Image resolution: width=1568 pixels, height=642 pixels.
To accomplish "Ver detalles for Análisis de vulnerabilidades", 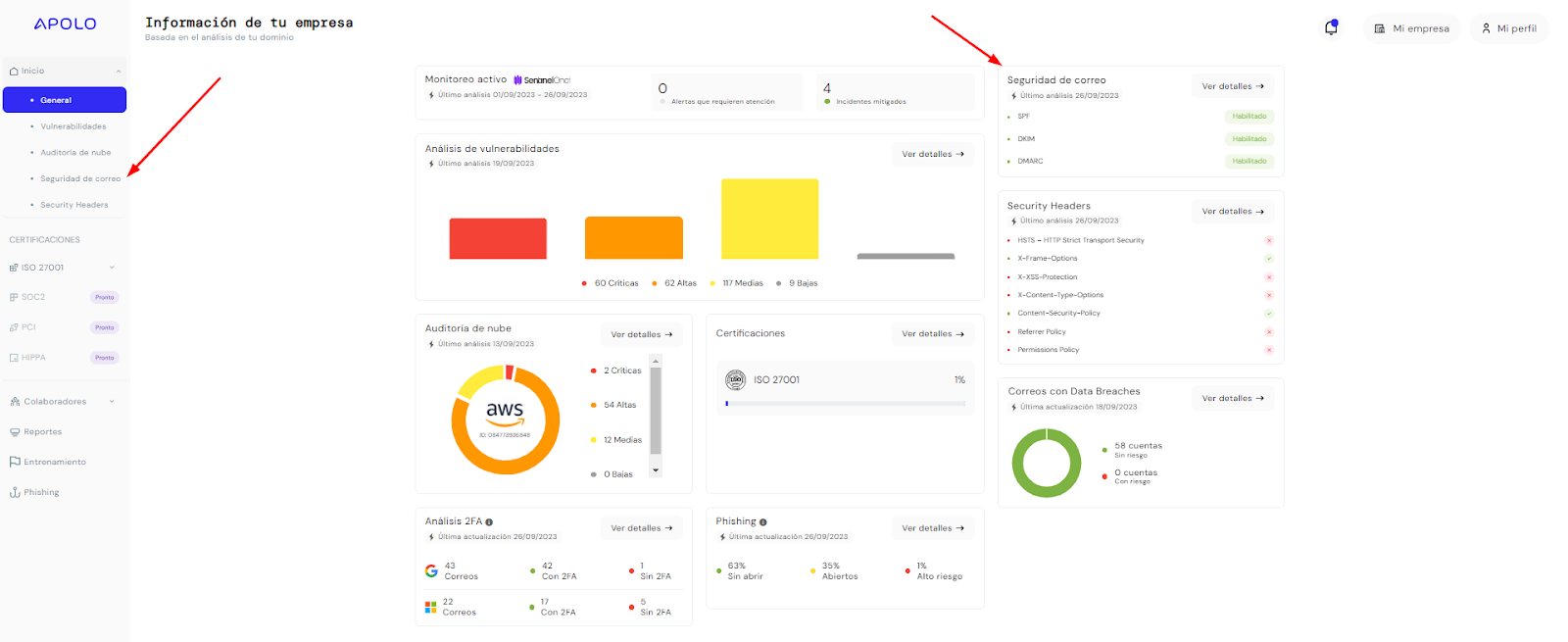I will pos(933,154).
